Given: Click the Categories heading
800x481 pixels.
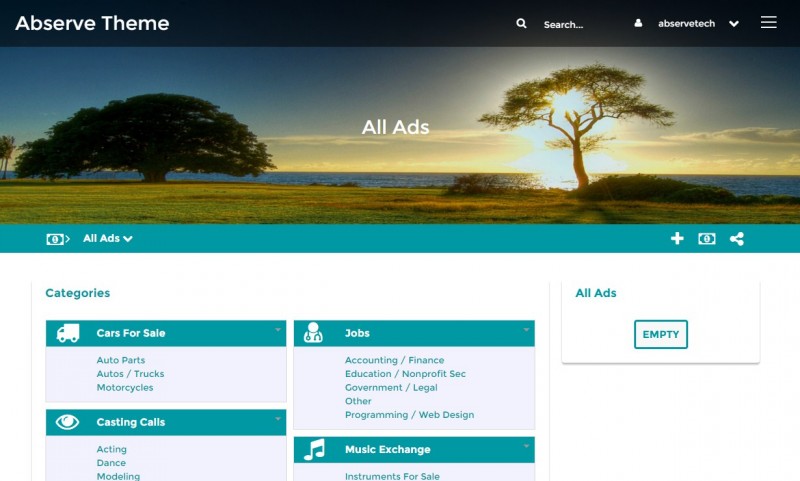Looking at the screenshot, I should point(78,293).
